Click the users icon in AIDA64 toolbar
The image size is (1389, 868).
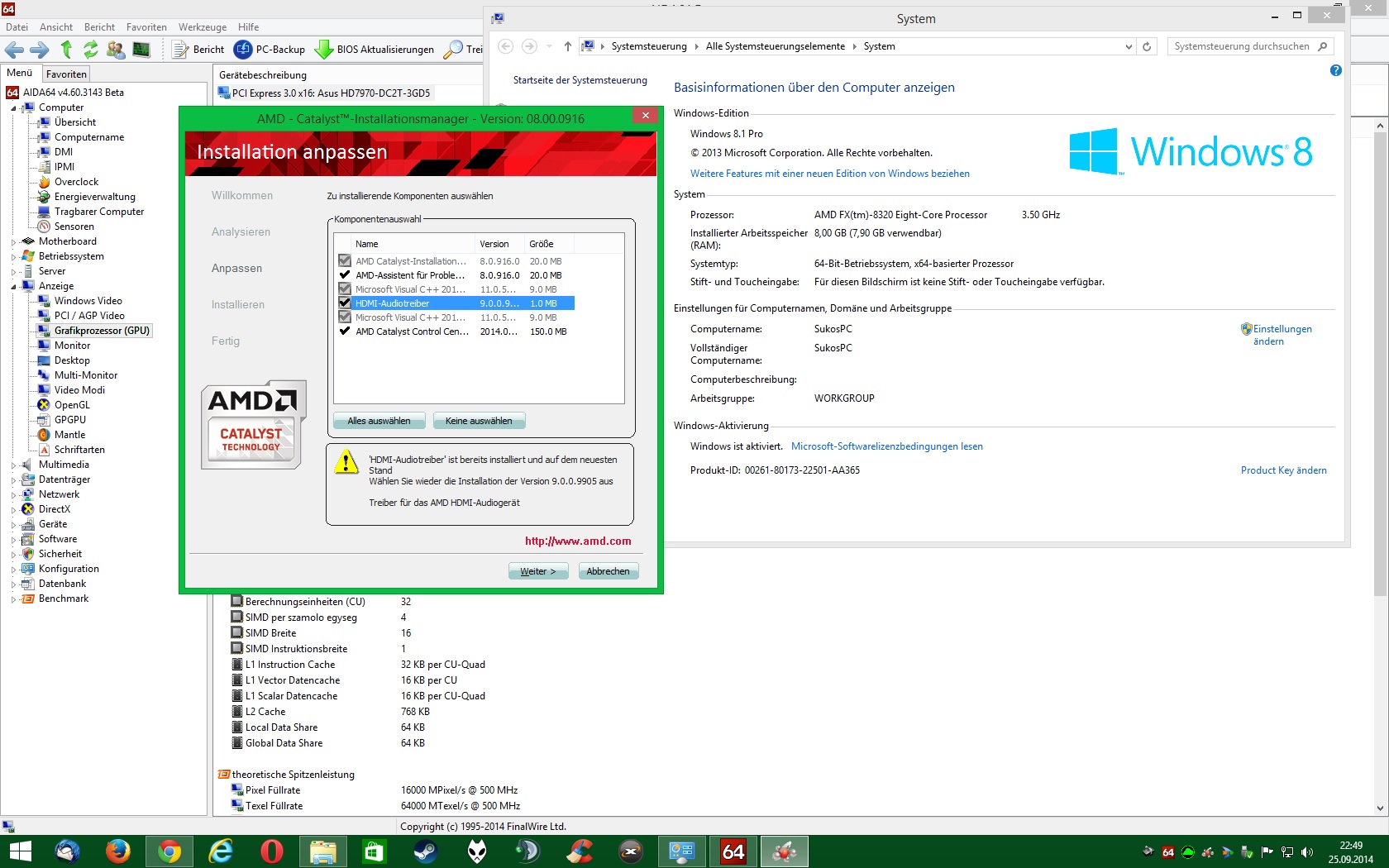point(116,50)
